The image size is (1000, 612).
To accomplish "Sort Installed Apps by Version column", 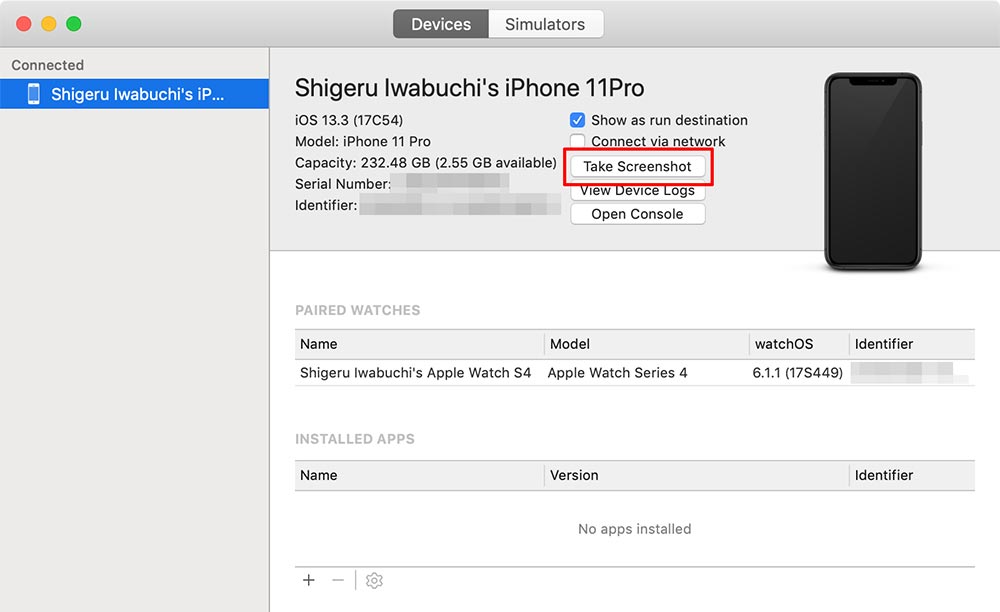I will pyautogui.click(x=696, y=476).
